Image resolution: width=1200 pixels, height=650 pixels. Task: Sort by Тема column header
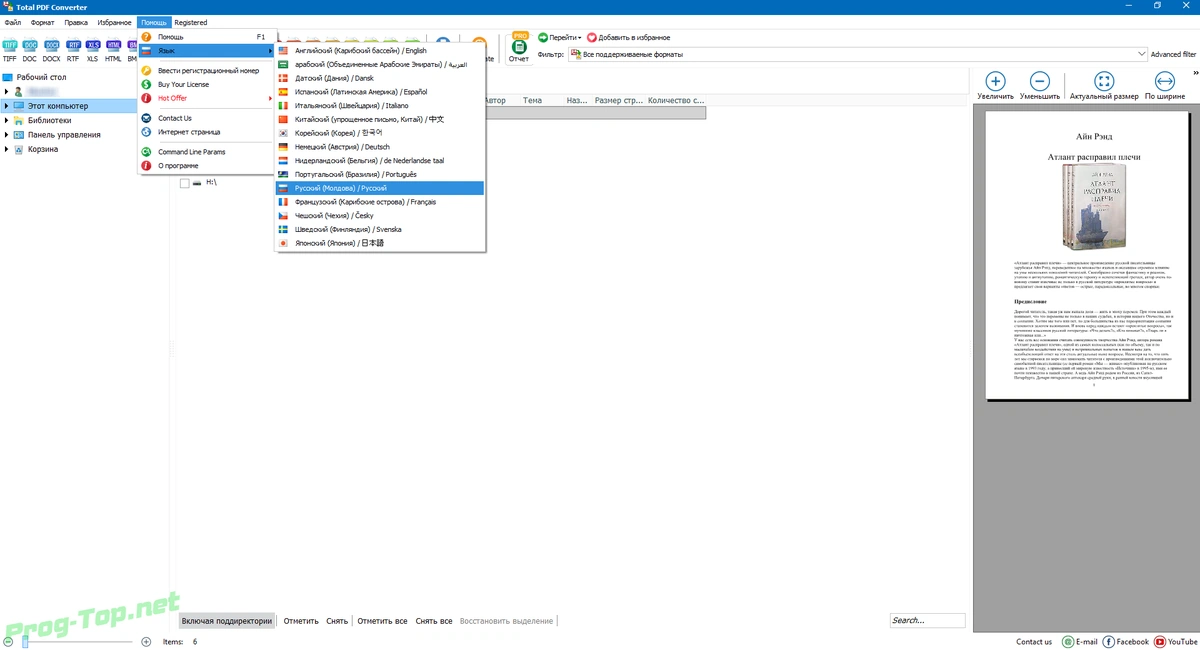pos(532,100)
